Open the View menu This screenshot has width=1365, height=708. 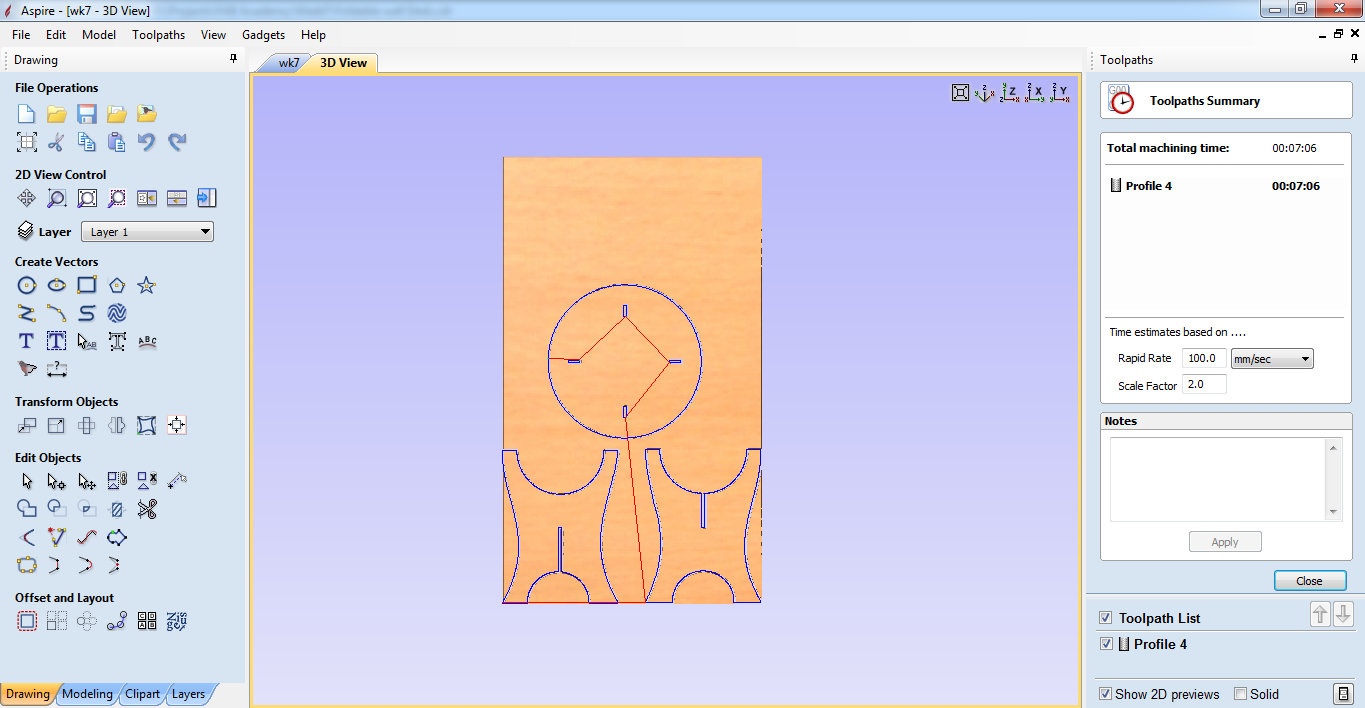coord(213,35)
